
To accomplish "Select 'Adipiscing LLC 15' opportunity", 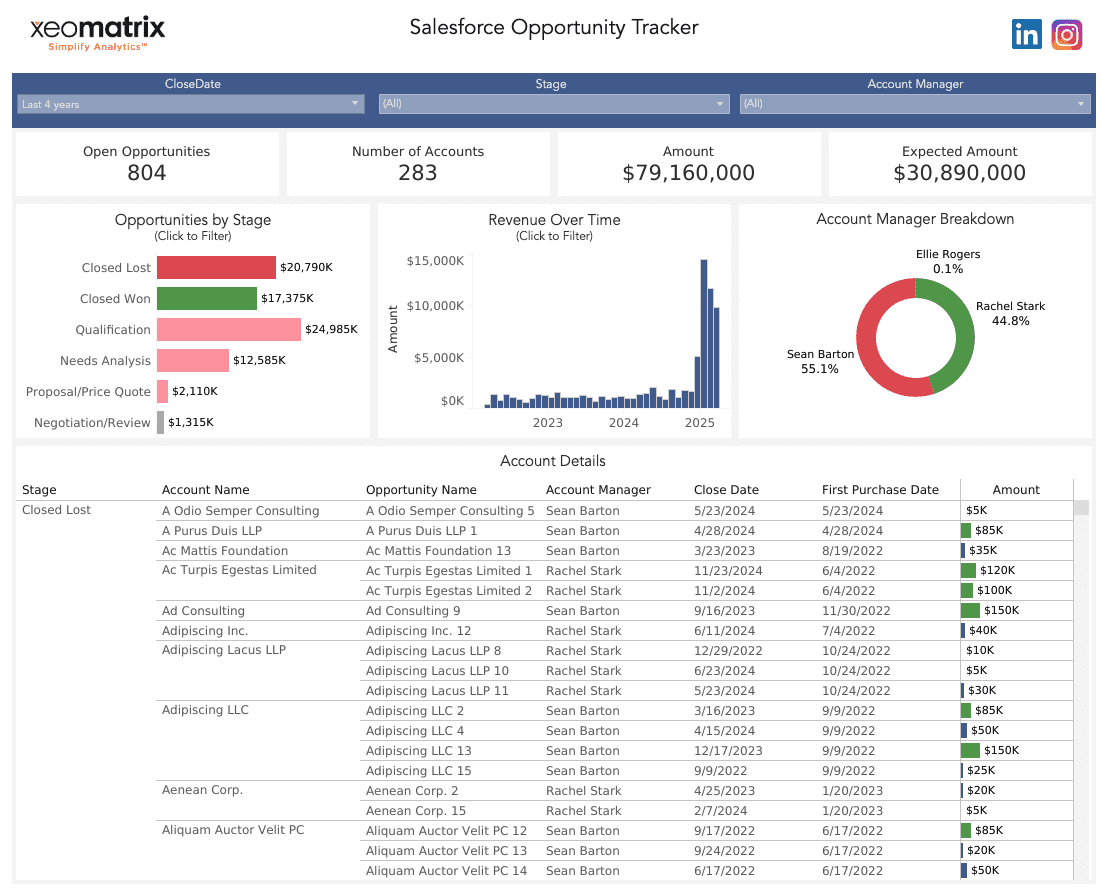I will [418, 771].
